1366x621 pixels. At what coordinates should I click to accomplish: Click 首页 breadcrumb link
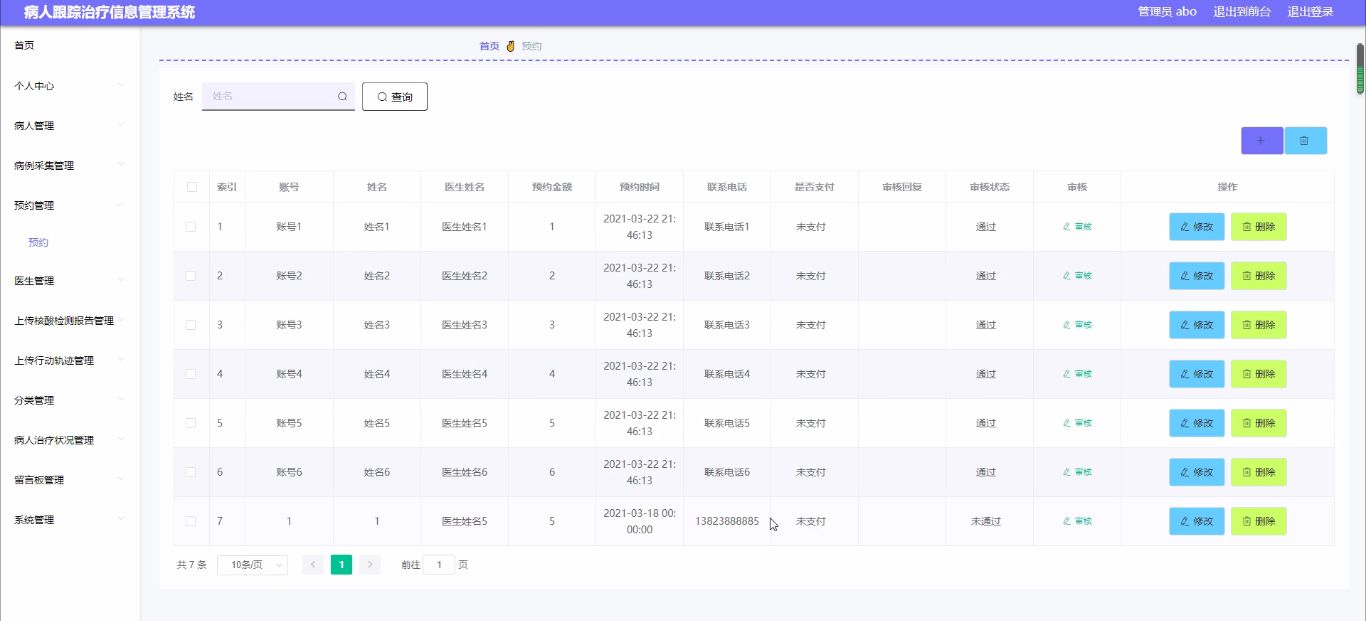coord(489,46)
